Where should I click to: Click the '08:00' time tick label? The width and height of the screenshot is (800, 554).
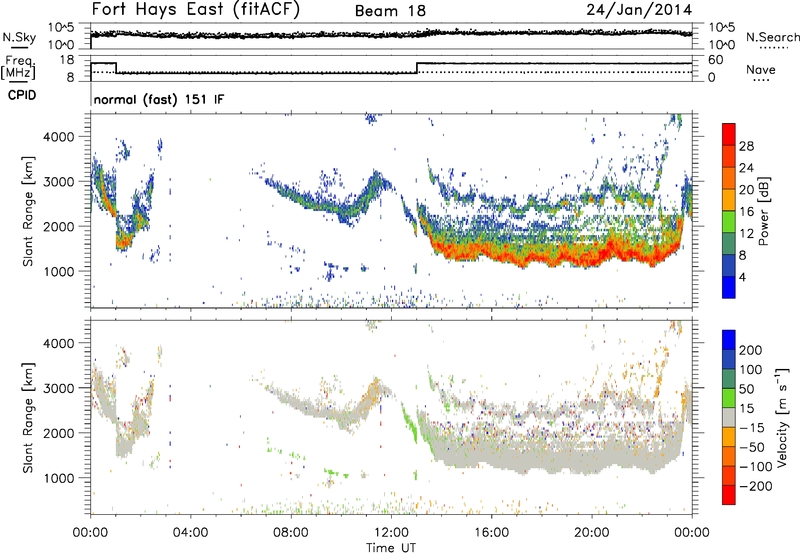click(x=291, y=533)
